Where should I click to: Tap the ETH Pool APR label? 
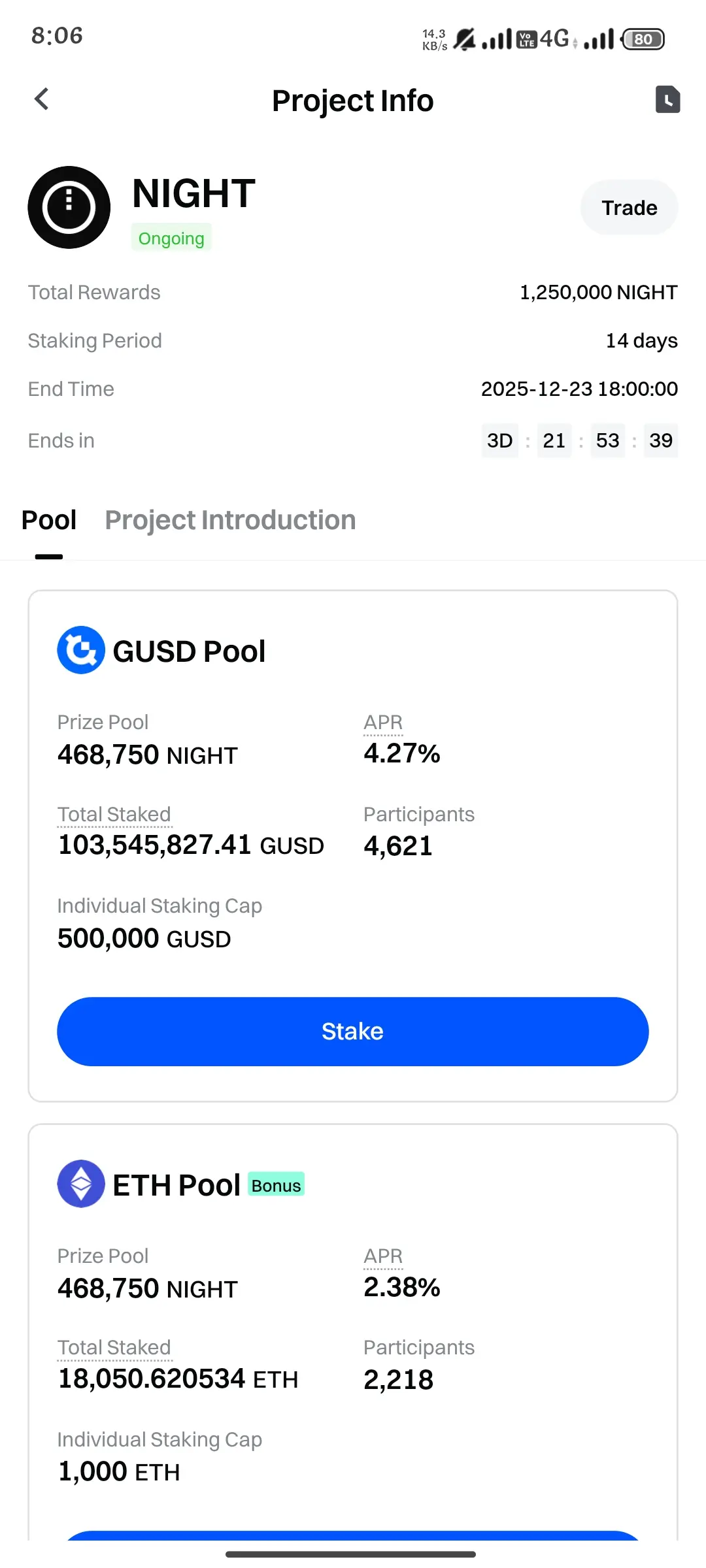(383, 1256)
